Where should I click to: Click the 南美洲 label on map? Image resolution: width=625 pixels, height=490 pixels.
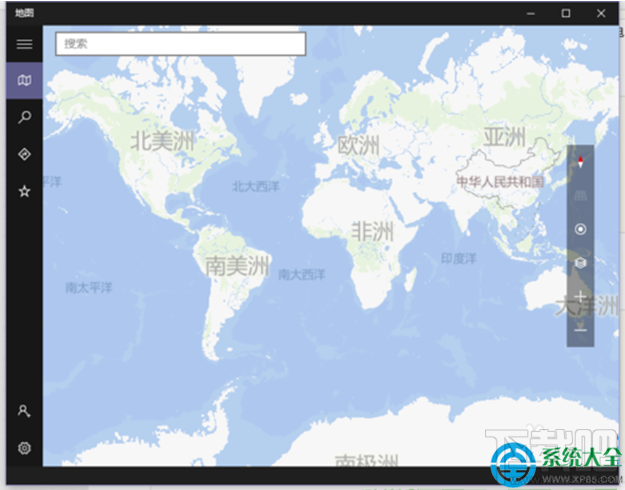[237, 266]
